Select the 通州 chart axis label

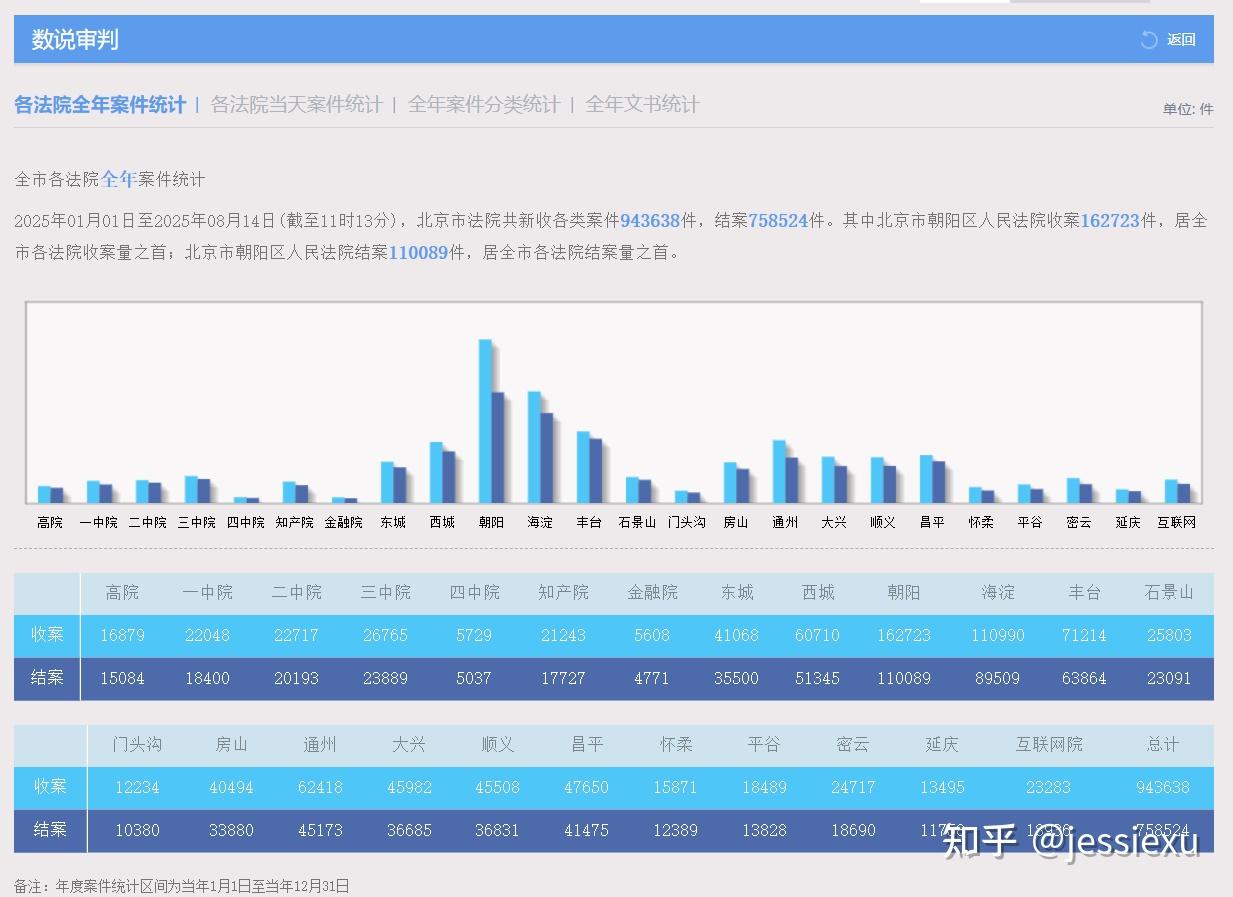(785, 522)
